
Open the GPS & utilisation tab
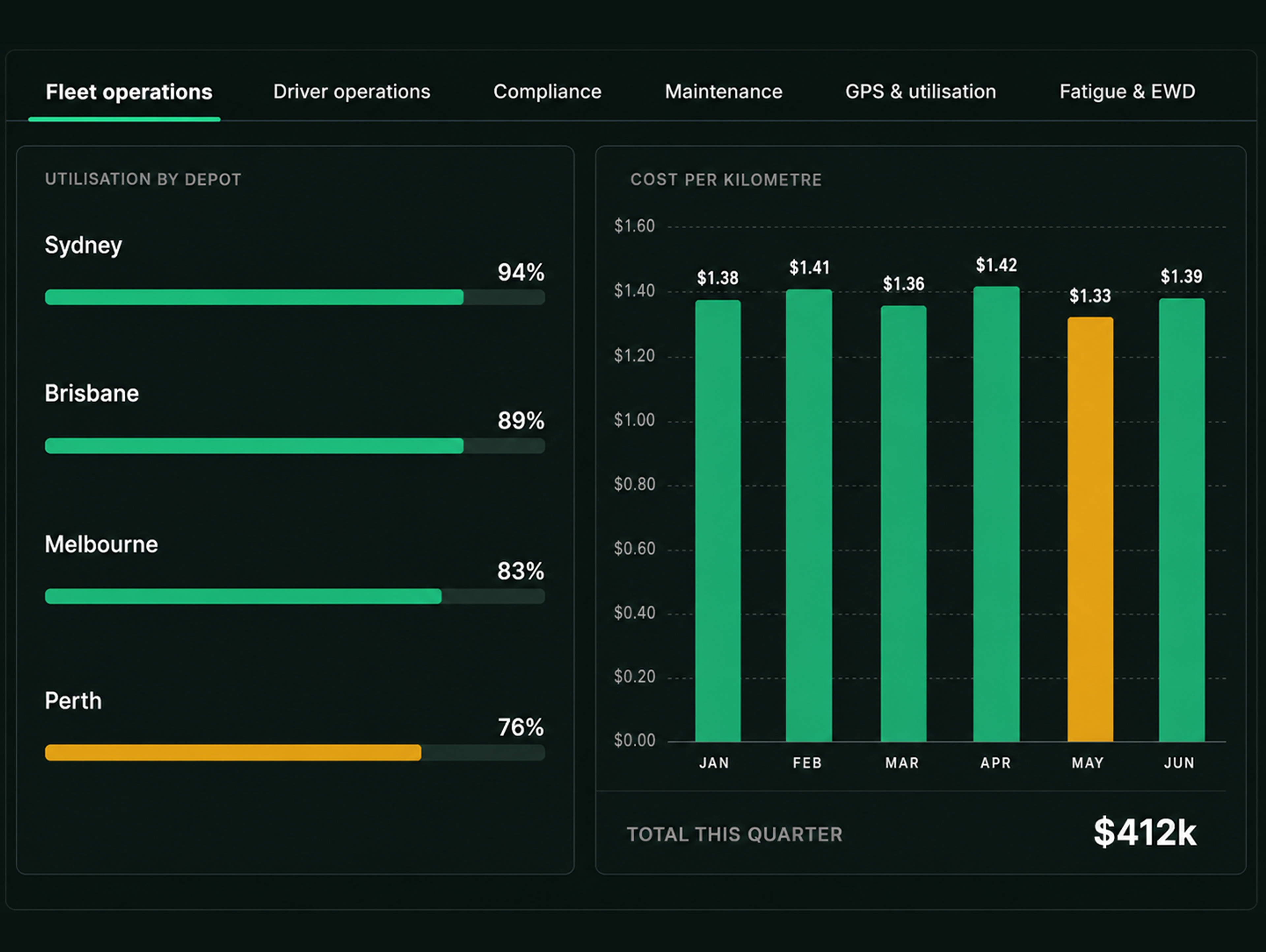[x=920, y=92]
